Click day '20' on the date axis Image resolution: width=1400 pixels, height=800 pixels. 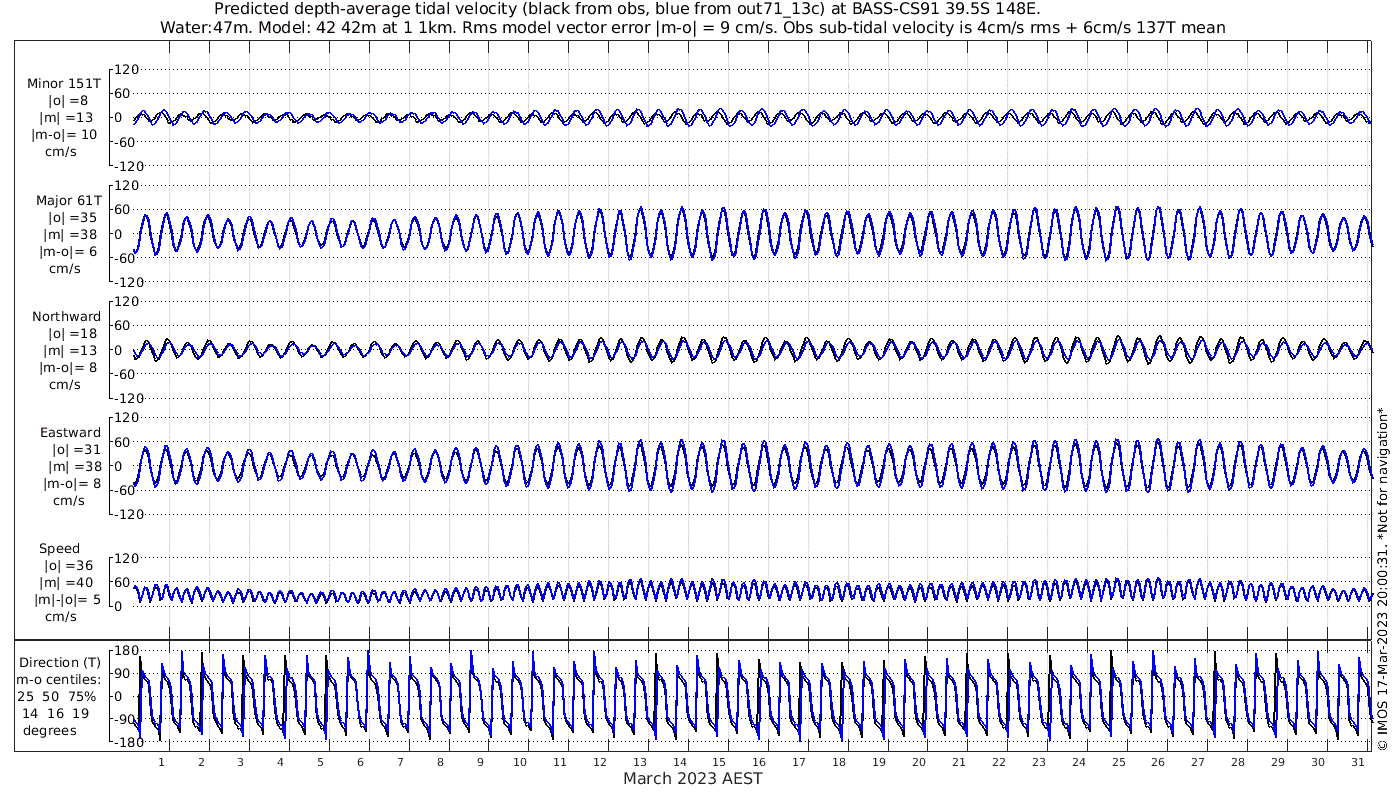(x=919, y=762)
